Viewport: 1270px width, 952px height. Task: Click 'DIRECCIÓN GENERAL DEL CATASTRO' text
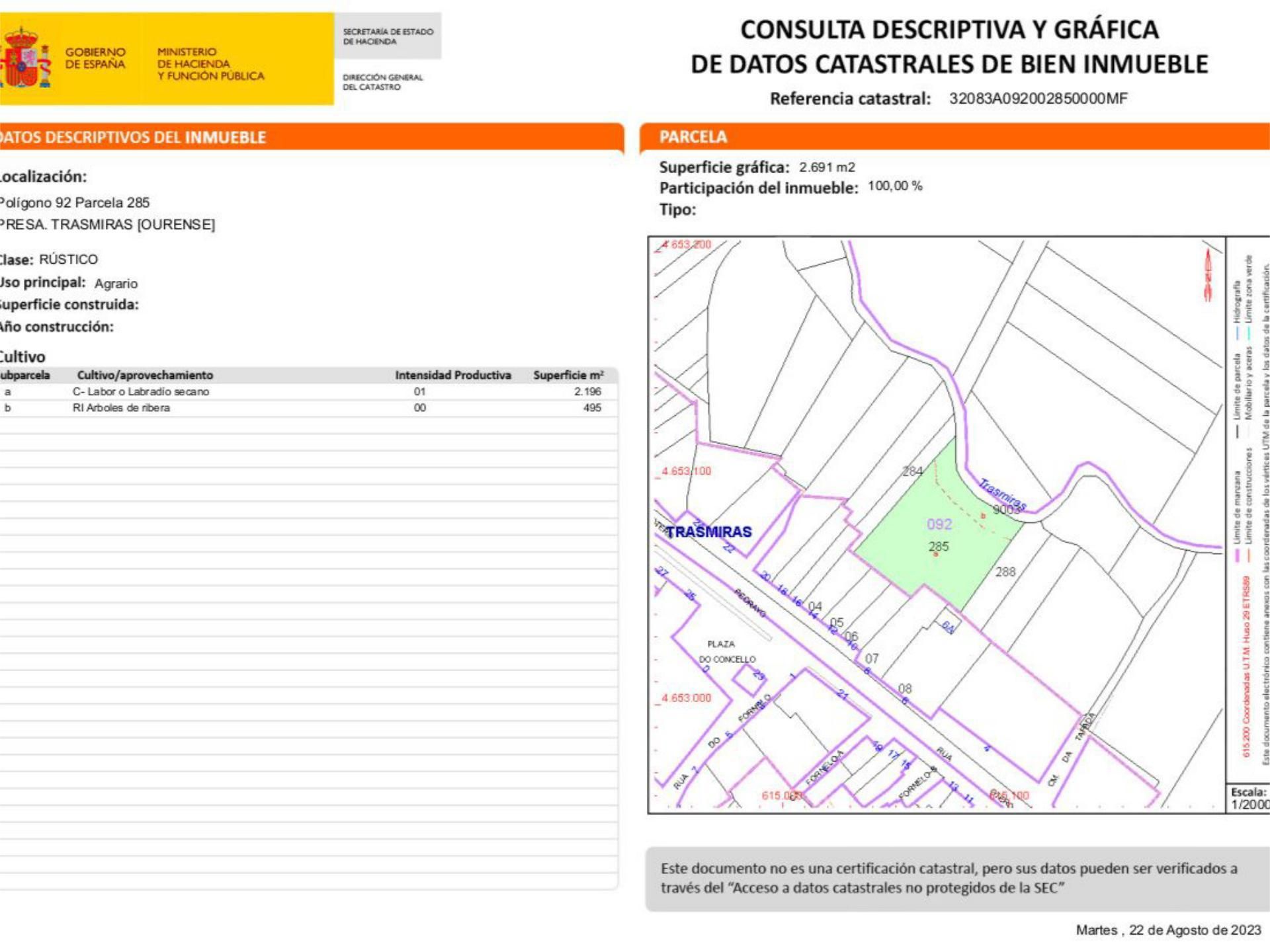click(x=382, y=82)
